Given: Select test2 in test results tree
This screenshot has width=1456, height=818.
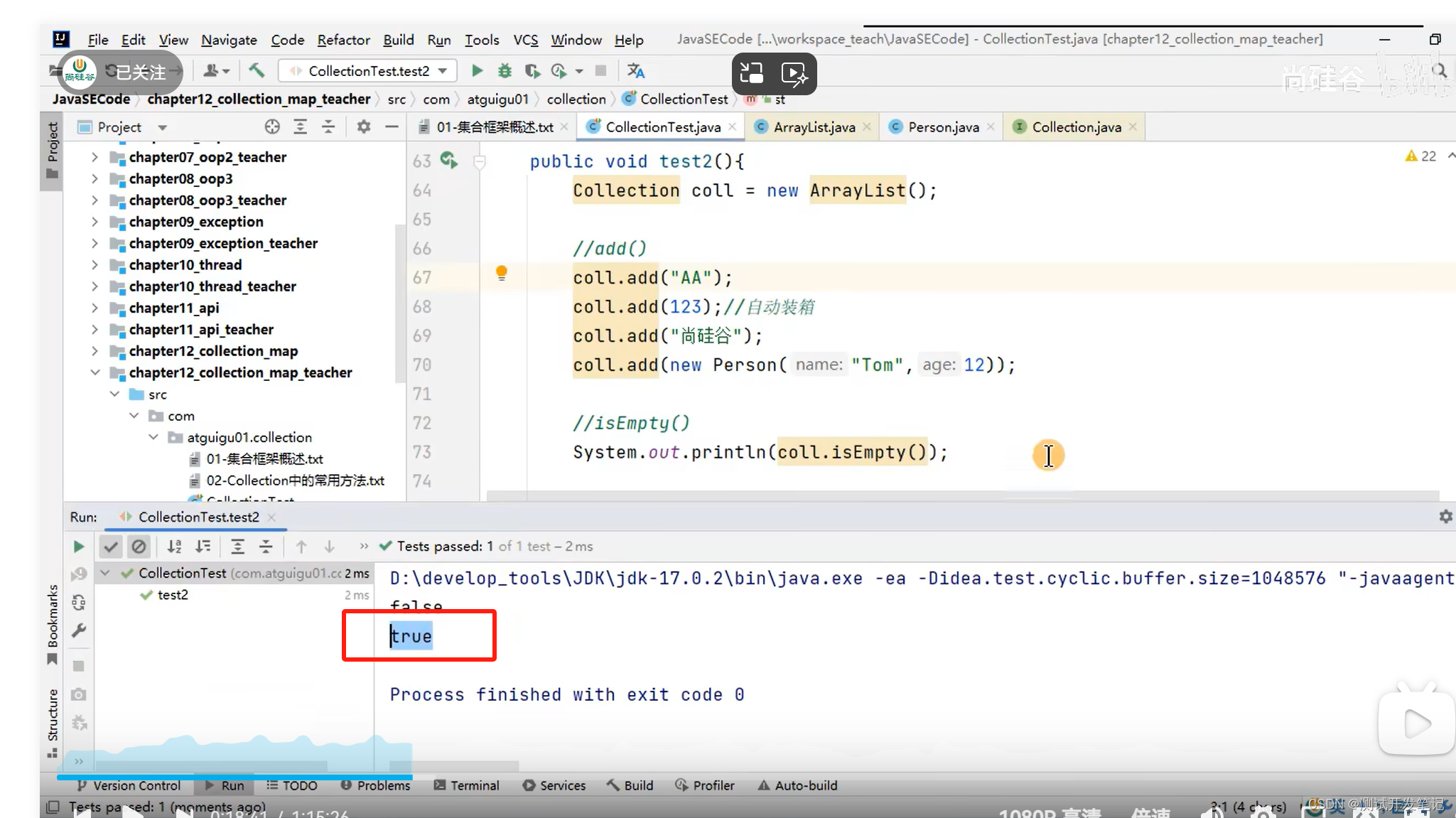Looking at the screenshot, I should click(x=173, y=595).
